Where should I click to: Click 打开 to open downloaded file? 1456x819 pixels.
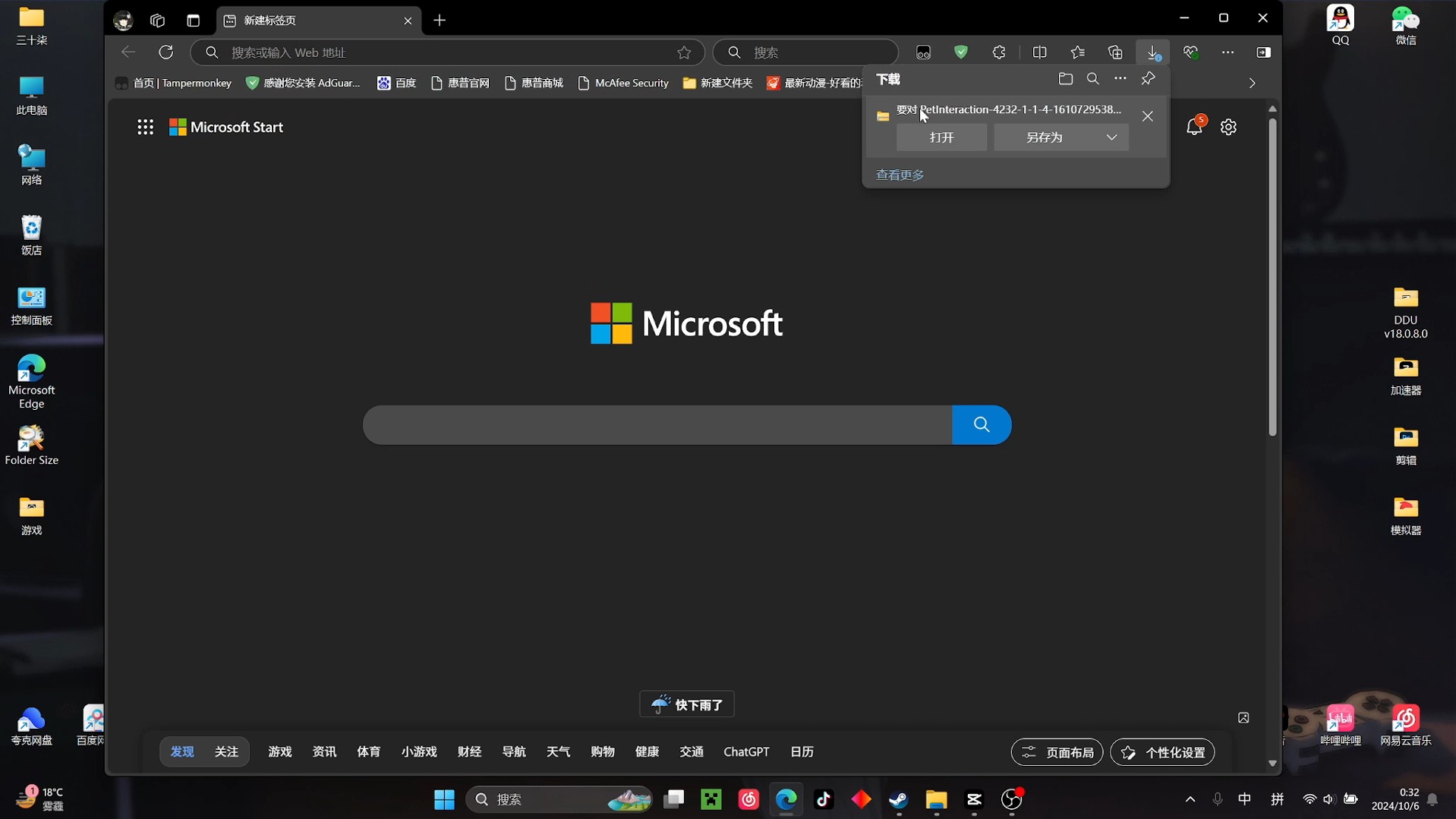coord(941,137)
